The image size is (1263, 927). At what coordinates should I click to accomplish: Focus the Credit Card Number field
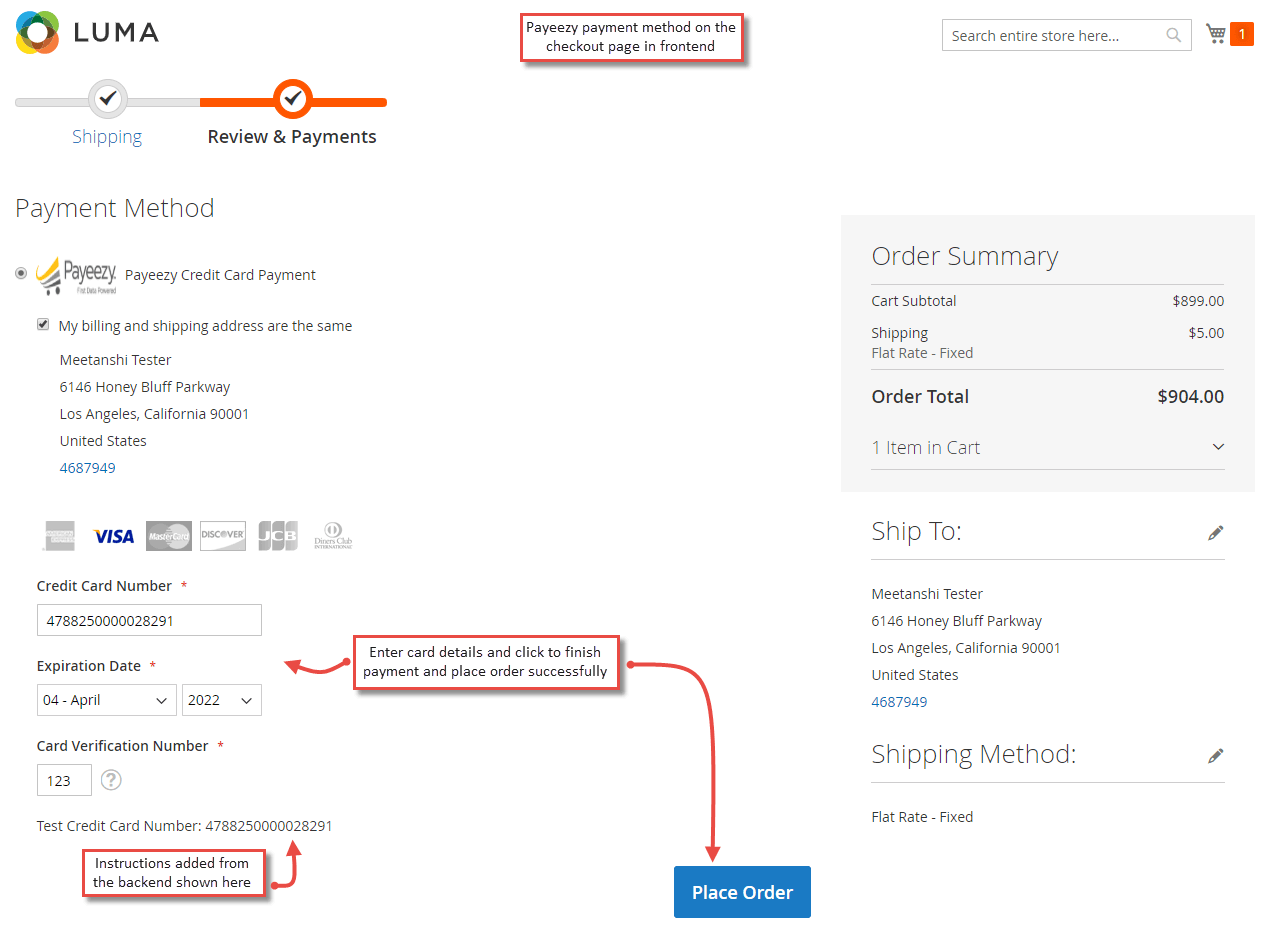click(149, 620)
